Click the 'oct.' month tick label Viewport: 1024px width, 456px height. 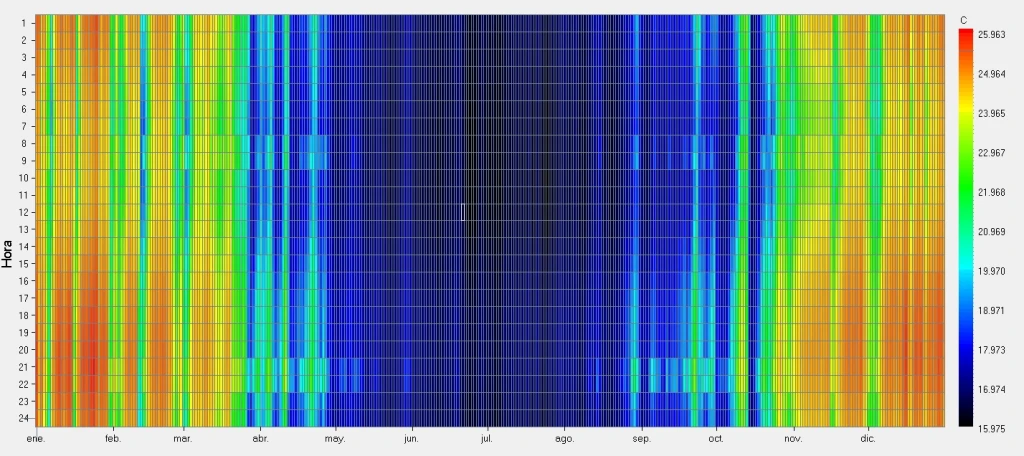pyautogui.click(x=716, y=439)
